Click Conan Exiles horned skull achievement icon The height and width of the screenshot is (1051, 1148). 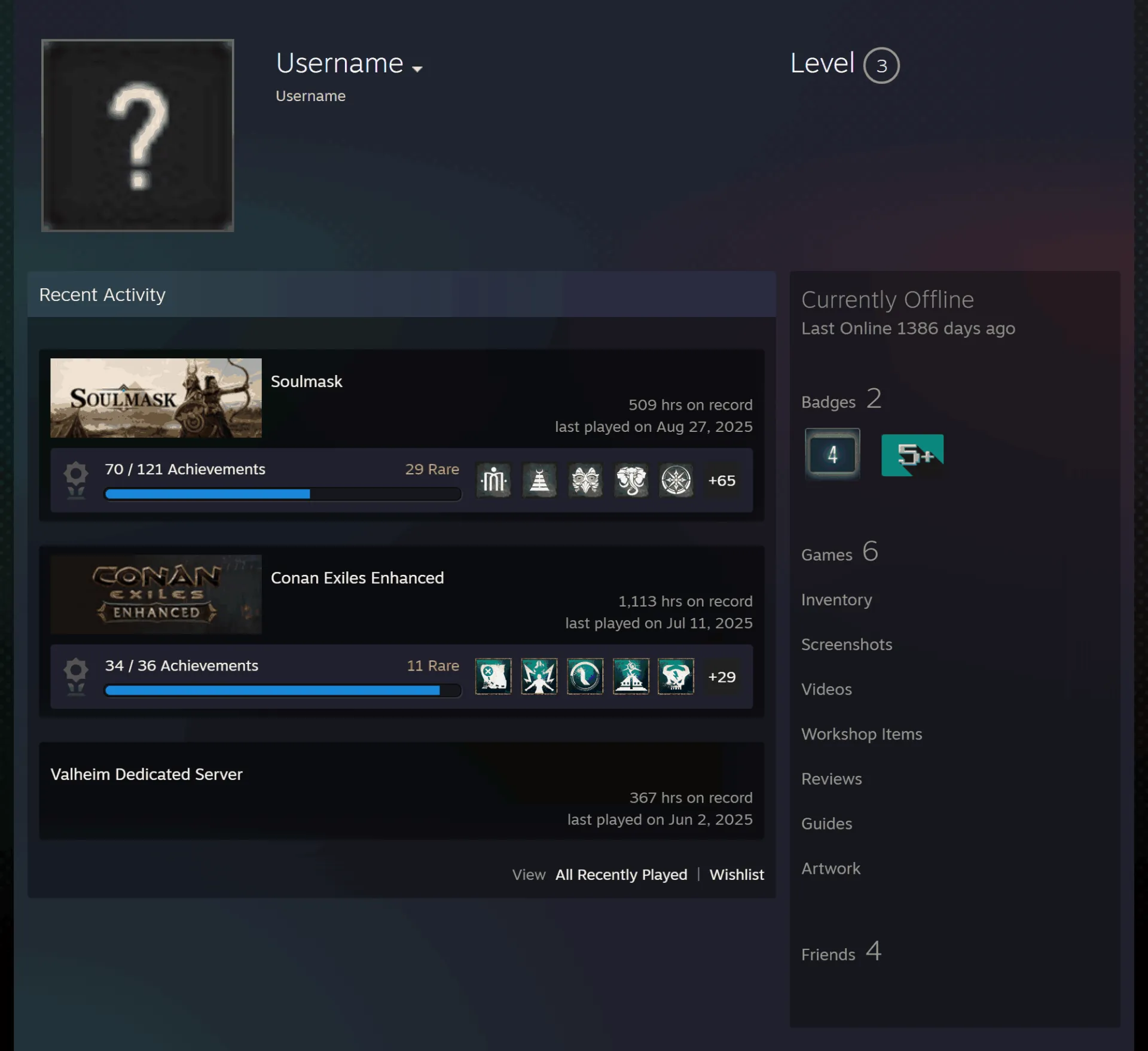click(676, 677)
